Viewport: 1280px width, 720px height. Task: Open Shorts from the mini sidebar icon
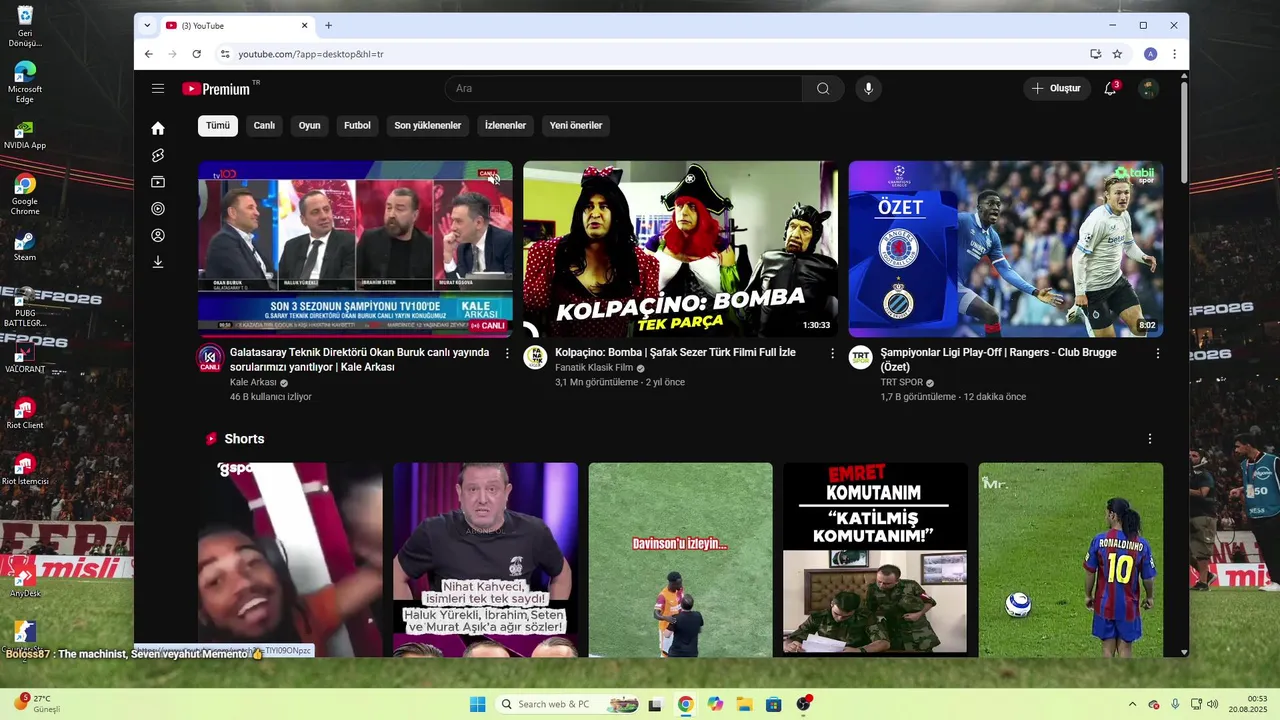158,155
